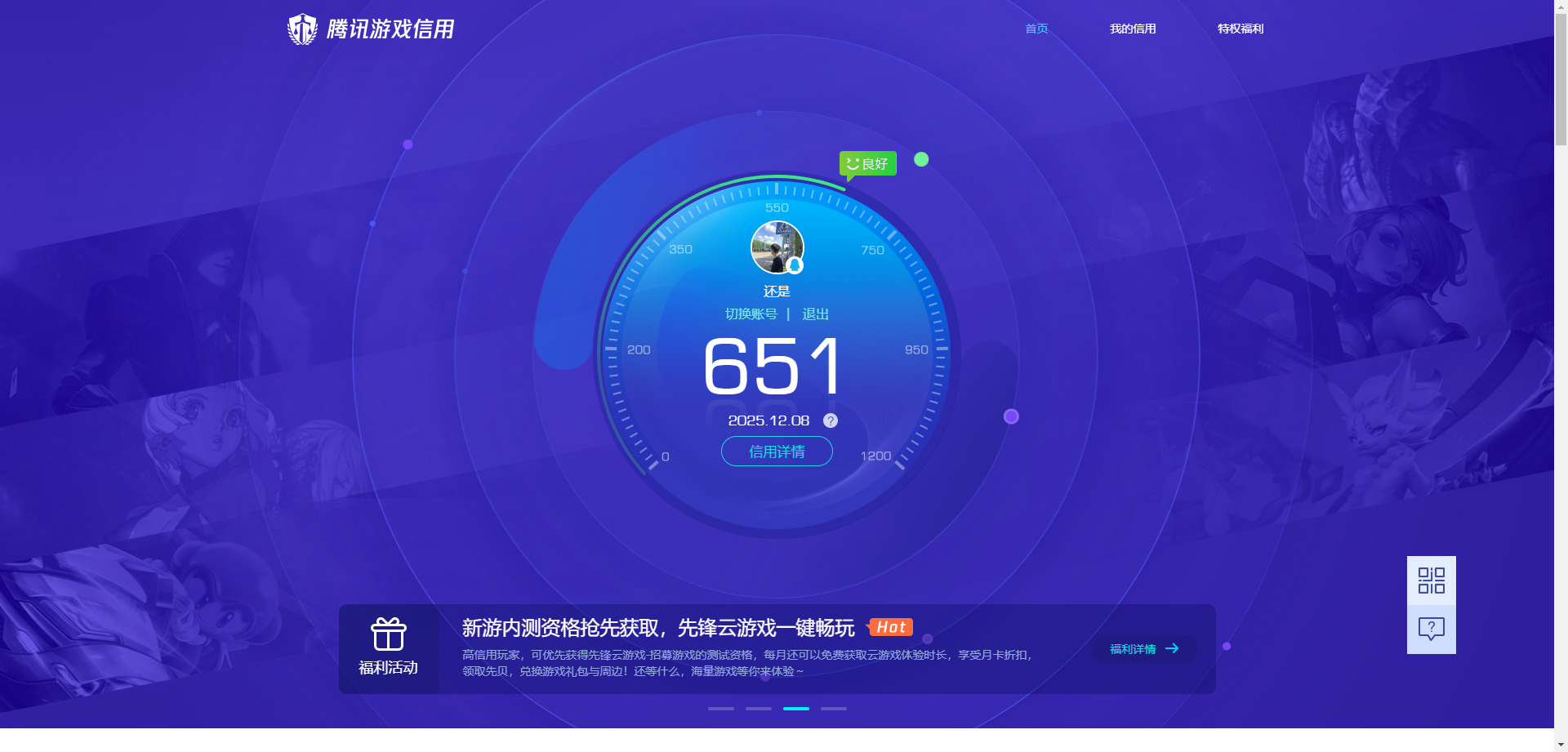The image size is (1568, 752).
Task: Switch to the 我的信用 tab
Action: [1133, 28]
